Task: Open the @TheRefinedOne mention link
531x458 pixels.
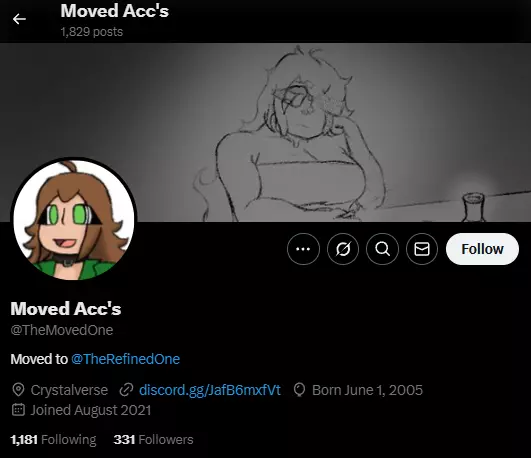Action: pyautogui.click(x=126, y=359)
